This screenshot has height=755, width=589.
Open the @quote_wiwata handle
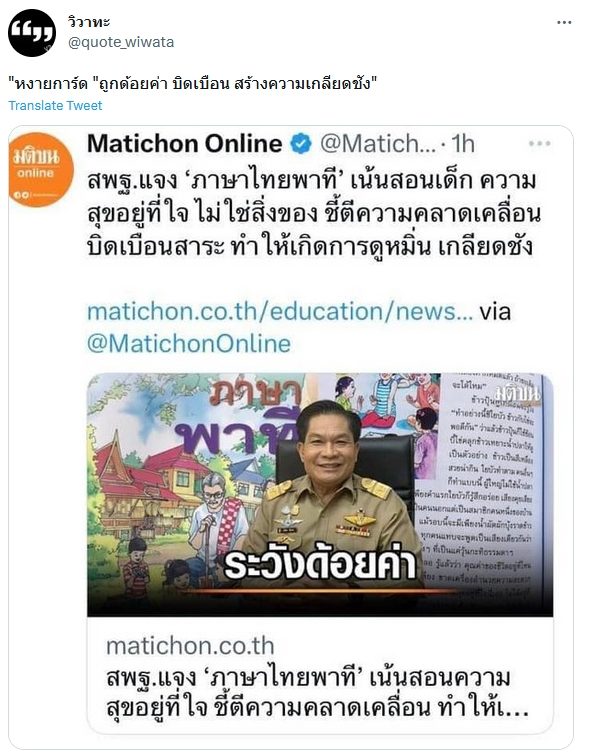point(121,42)
